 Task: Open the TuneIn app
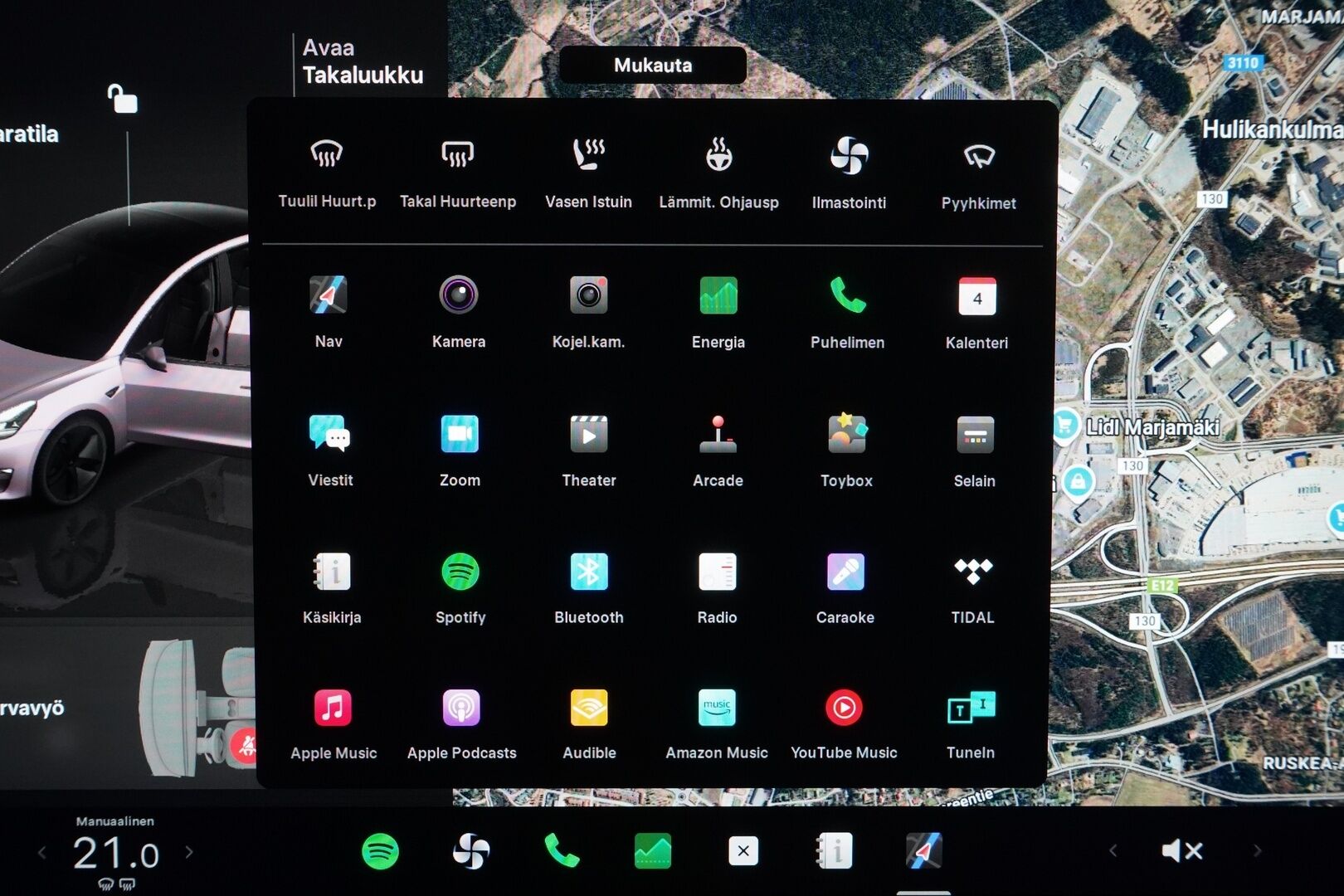[971, 724]
